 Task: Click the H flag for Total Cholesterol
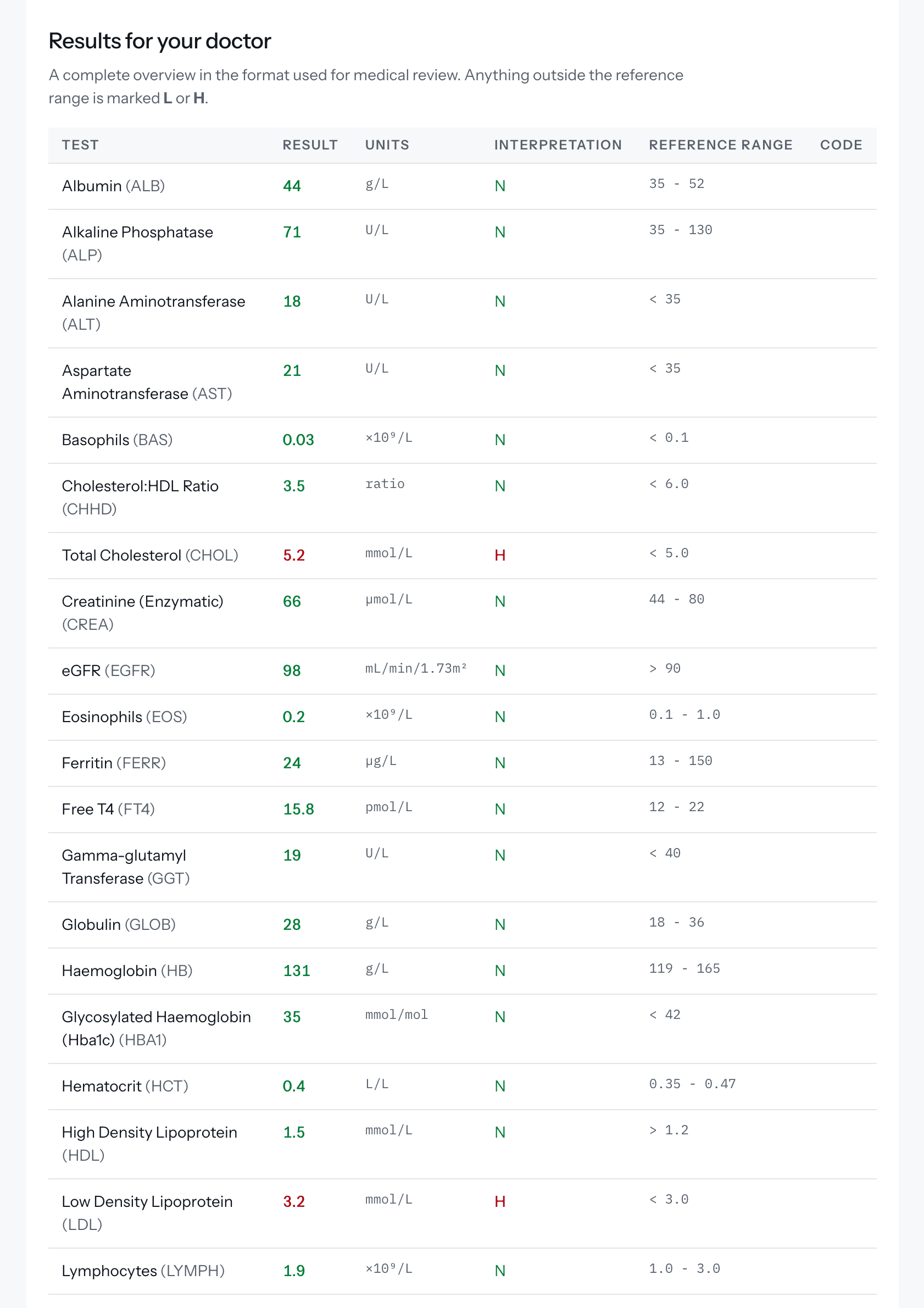point(500,555)
